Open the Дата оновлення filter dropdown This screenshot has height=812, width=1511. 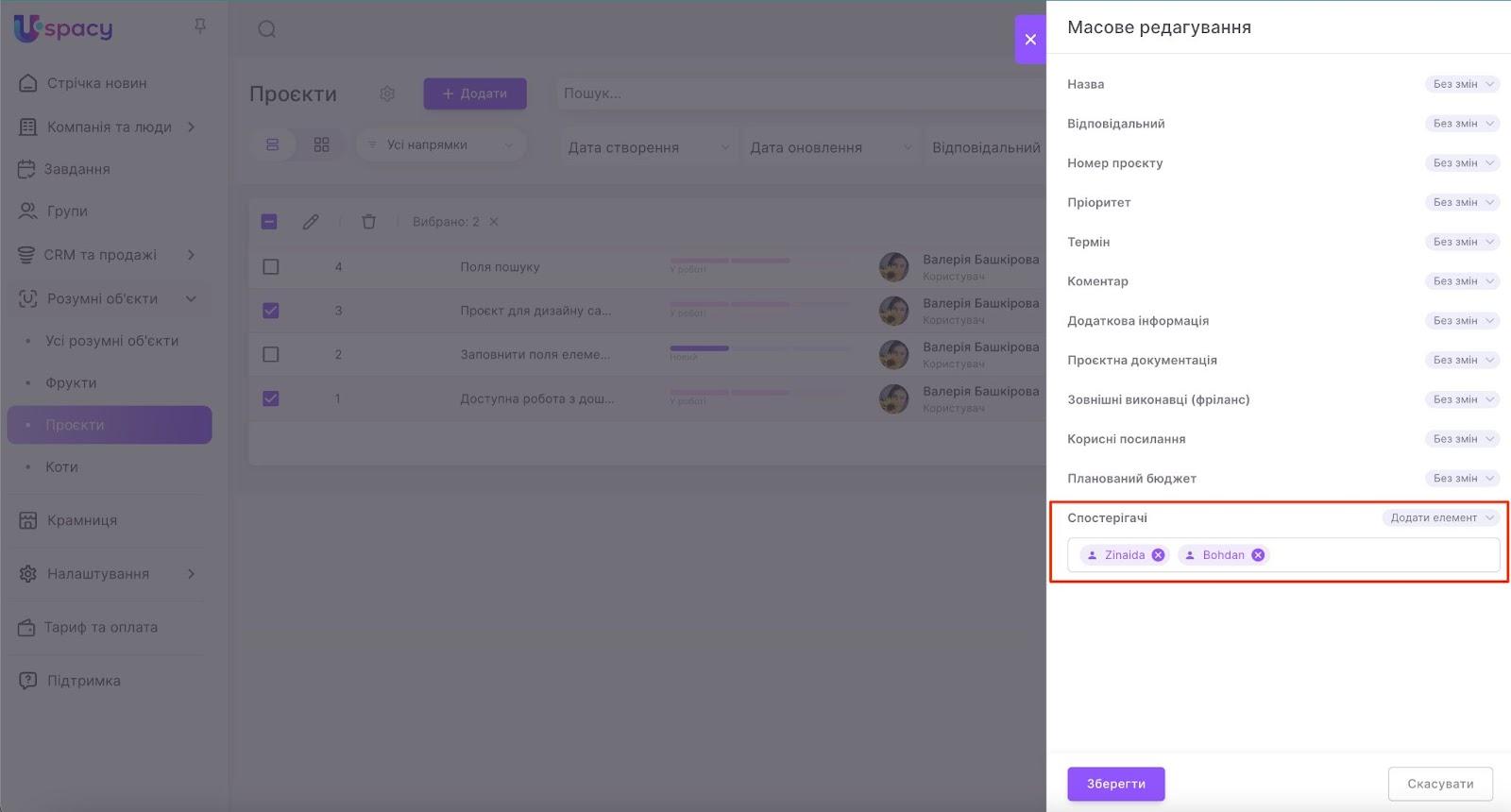tap(831, 147)
